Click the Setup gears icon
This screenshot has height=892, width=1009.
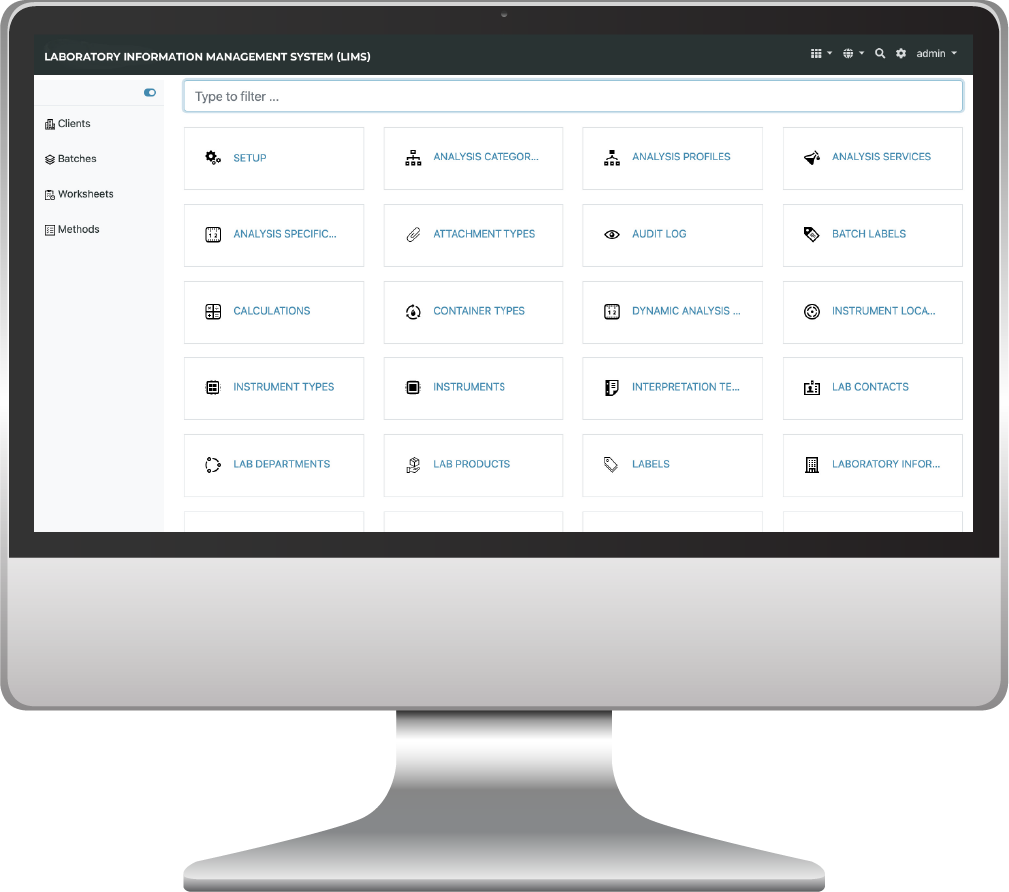[213, 158]
